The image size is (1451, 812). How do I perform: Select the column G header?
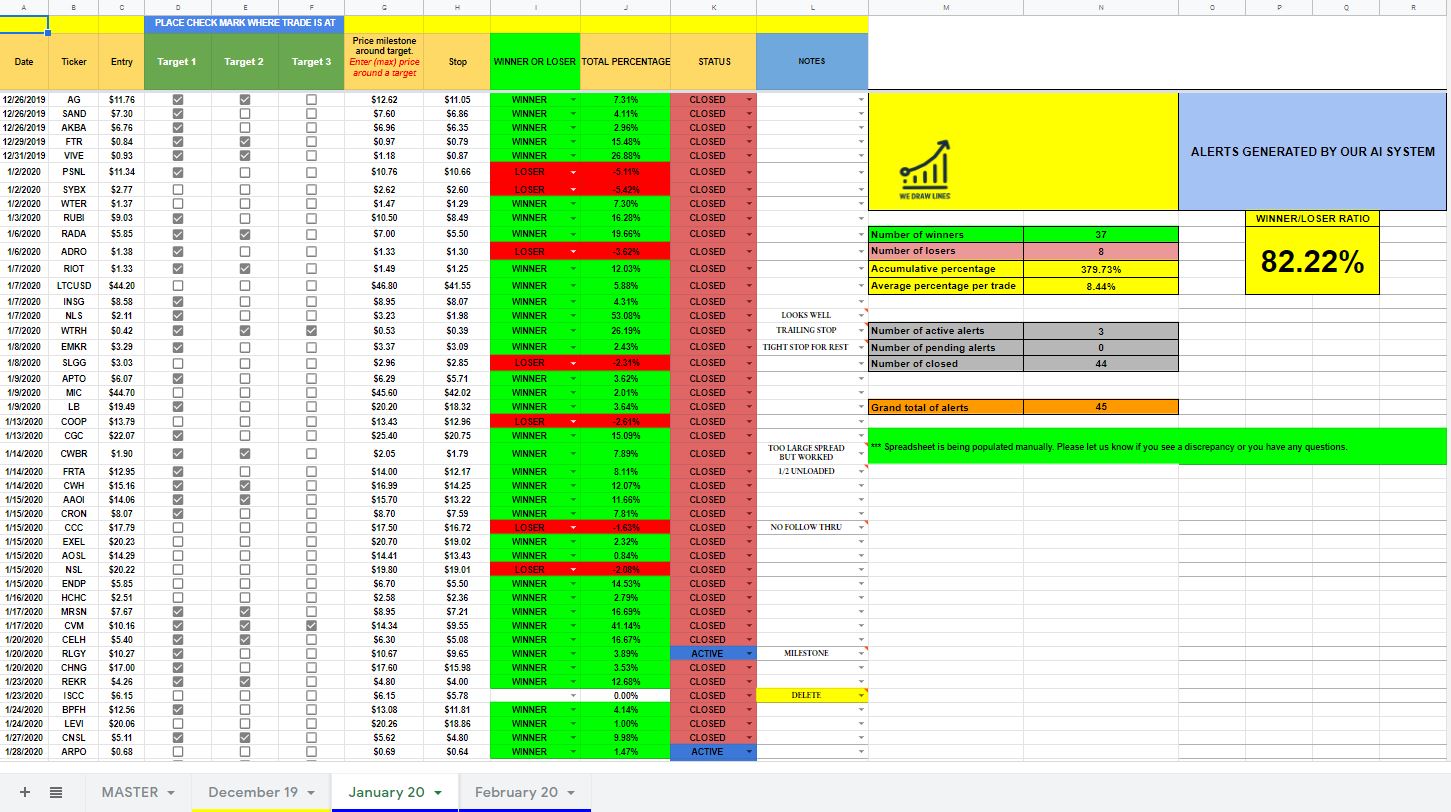pos(384,7)
